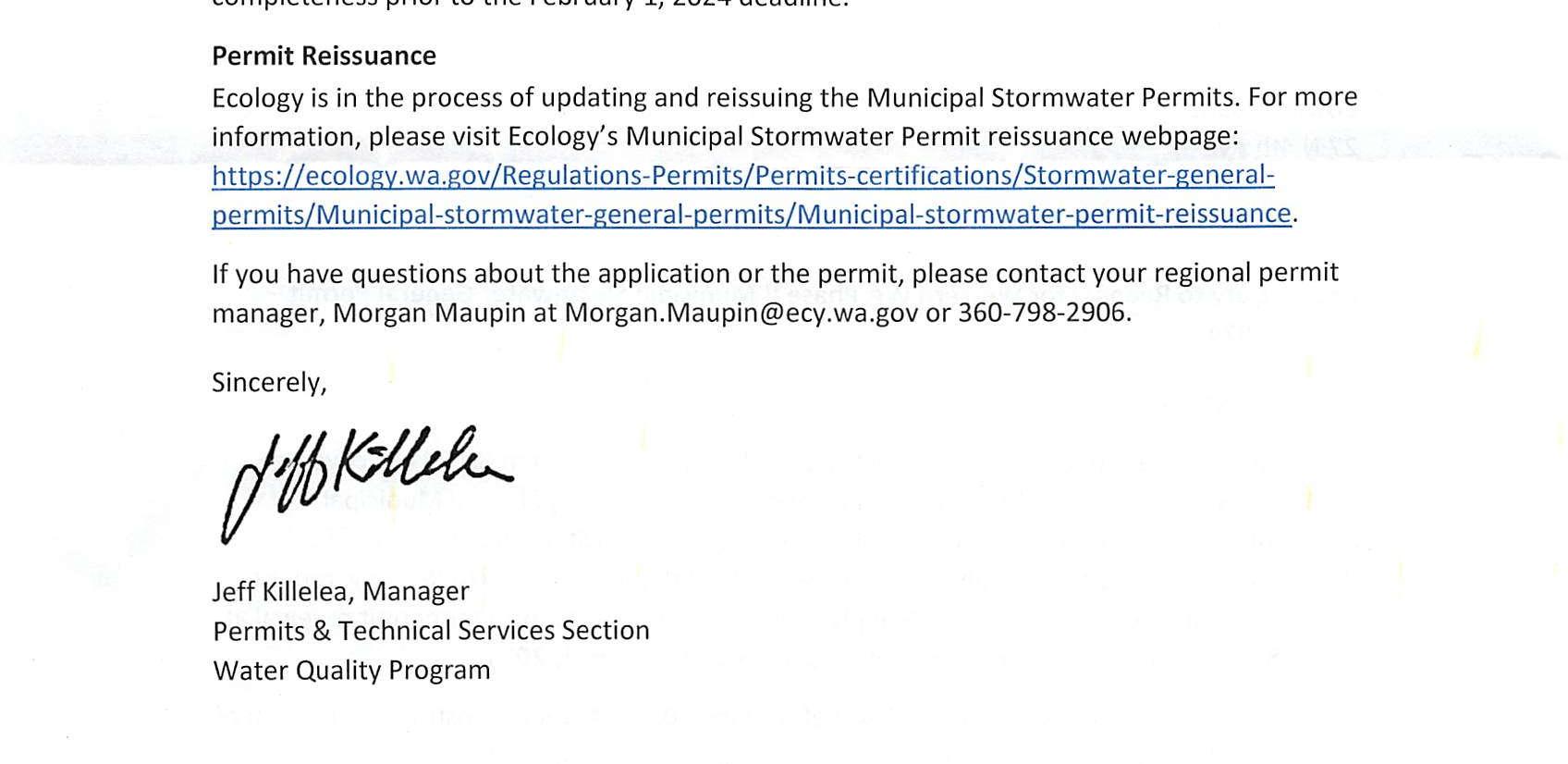Select the Permits & Technical Services Section line
The image size is (1568, 764).
tap(431, 631)
